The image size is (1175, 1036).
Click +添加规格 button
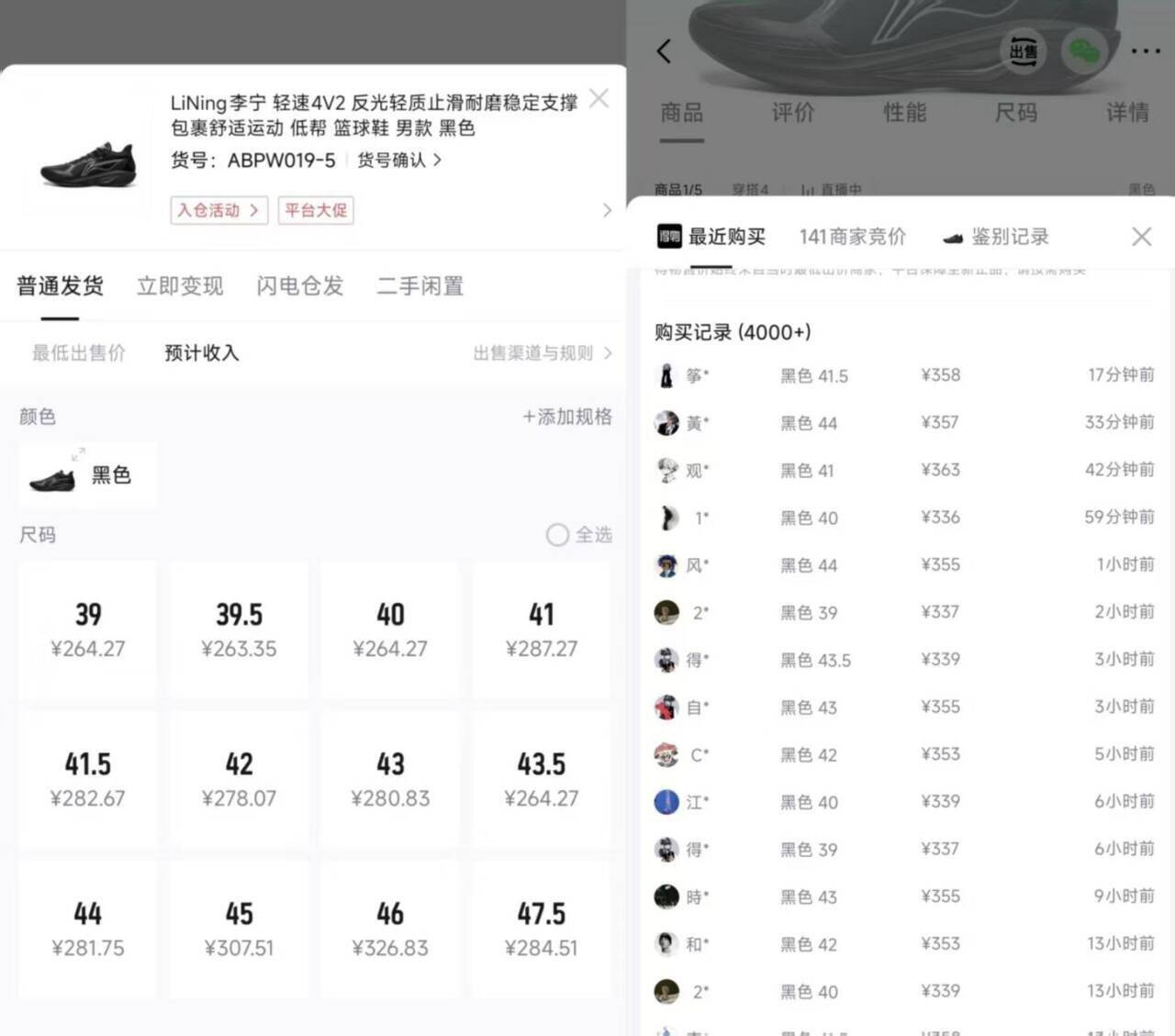tap(567, 417)
